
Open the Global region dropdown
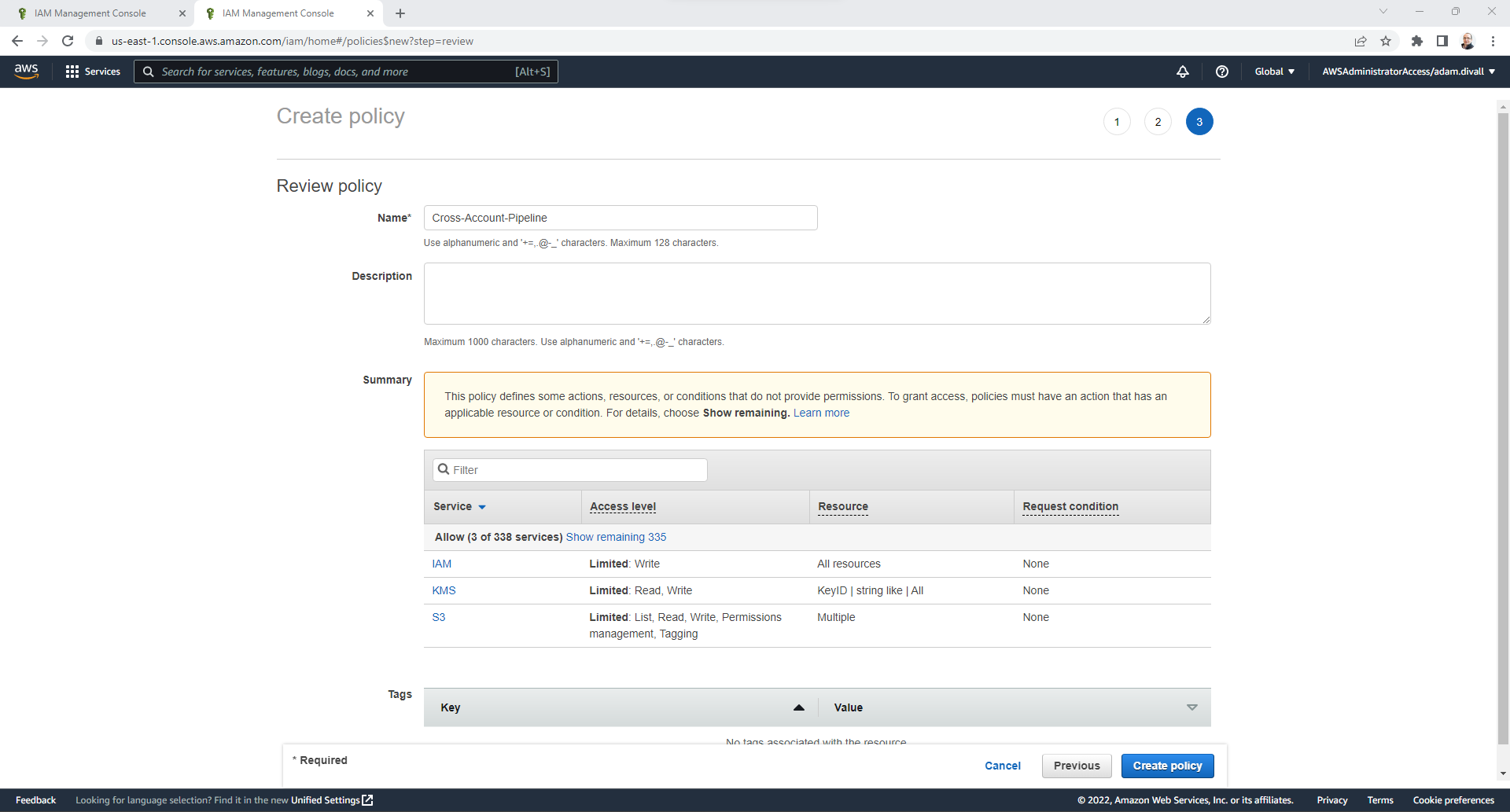tap(1274, 72)
